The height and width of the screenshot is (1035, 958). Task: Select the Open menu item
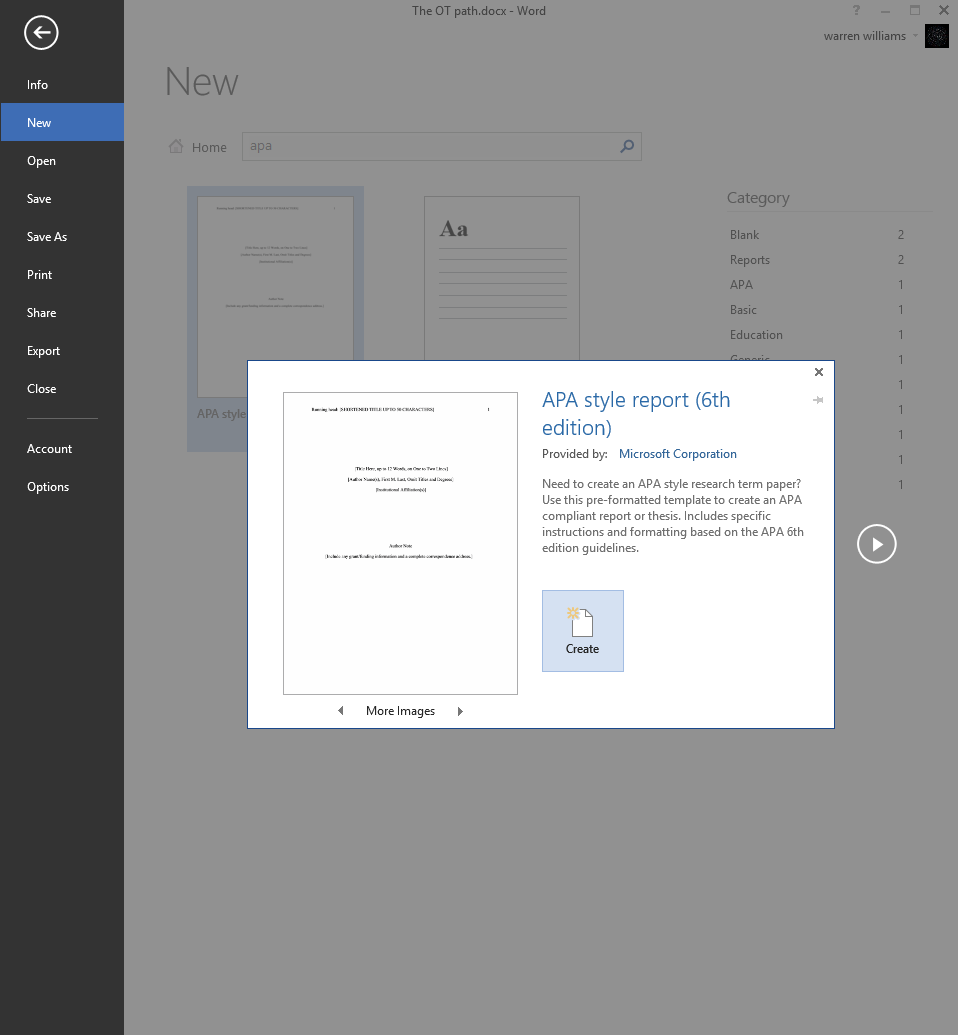click(41, 161)
